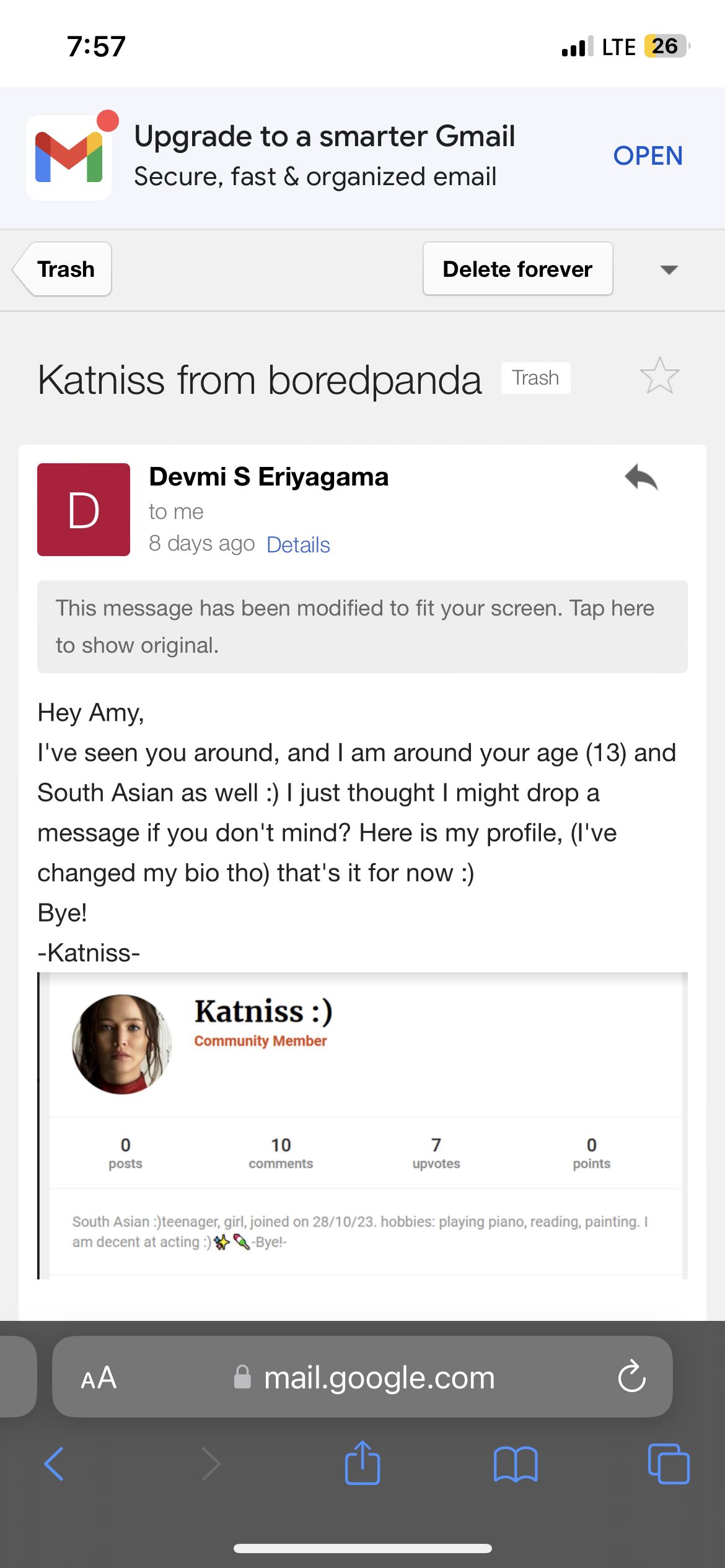Tap the Safari forward arrow
The width and height of the screenshot is (725, 1568).
pyautogui.click(x=211, y=1464)
